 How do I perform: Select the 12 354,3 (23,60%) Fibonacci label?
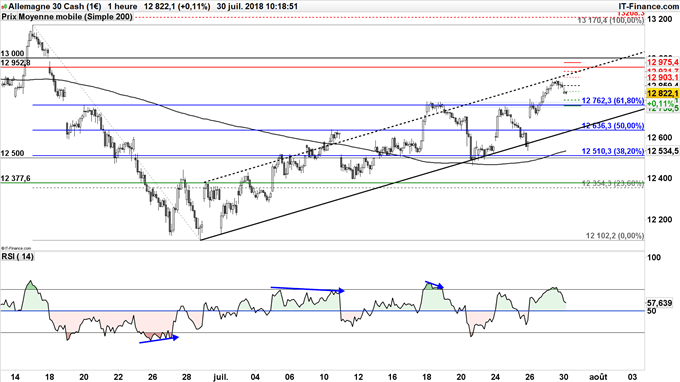coord(613,183)
